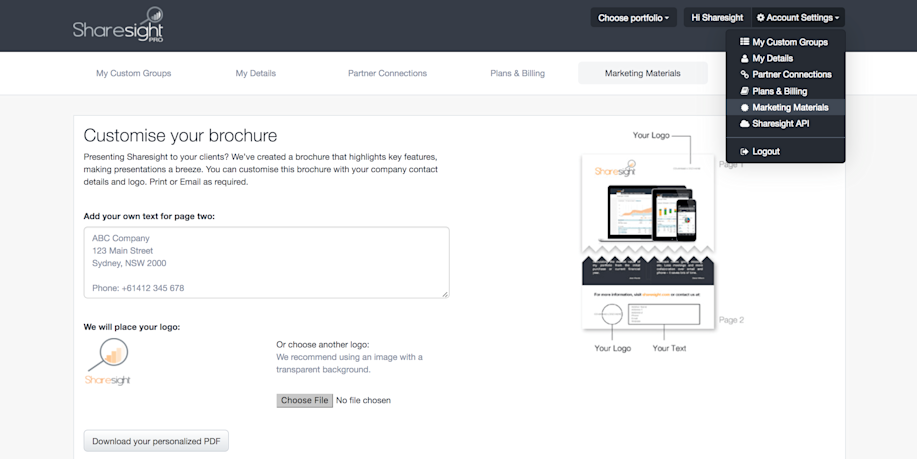Click the 'Or choose another logo:' text
This screenshot has height=459, width=917.
(x=323, y=344)
